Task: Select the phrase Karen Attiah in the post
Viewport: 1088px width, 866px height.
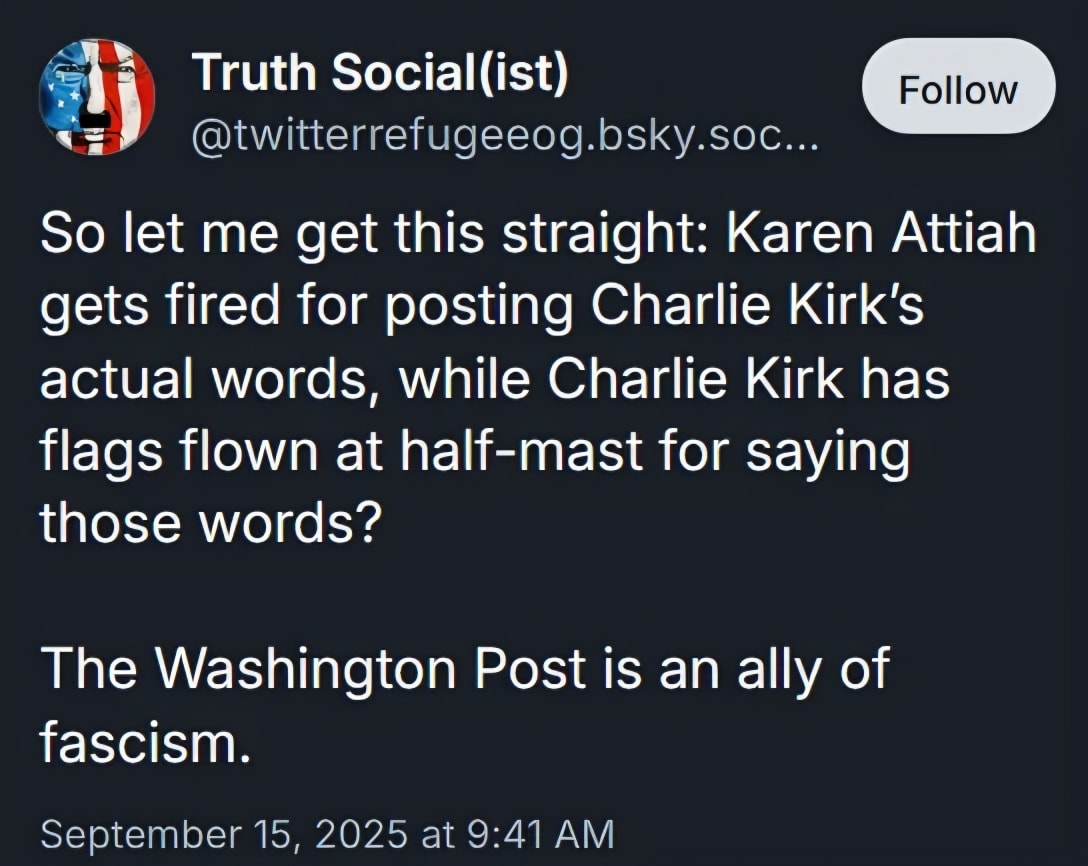Action: pyautogui.click(x=880, y=231)
